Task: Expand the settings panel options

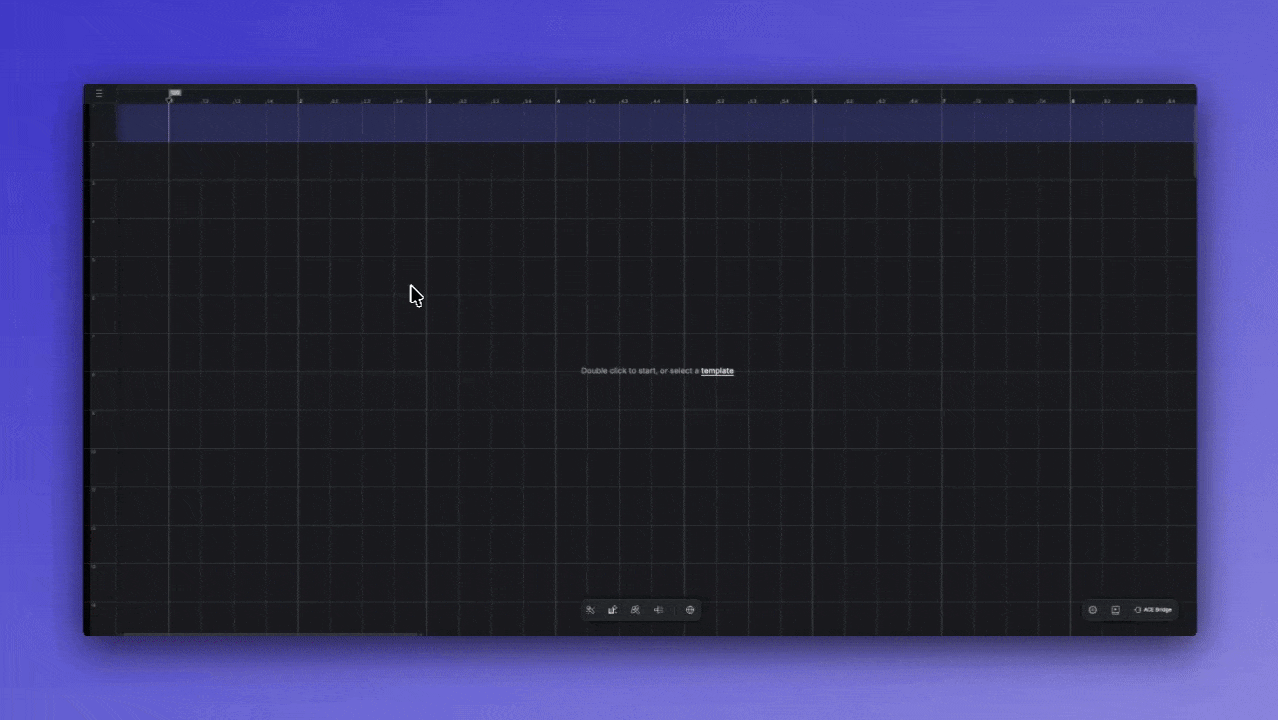Action: [1093, 610]
